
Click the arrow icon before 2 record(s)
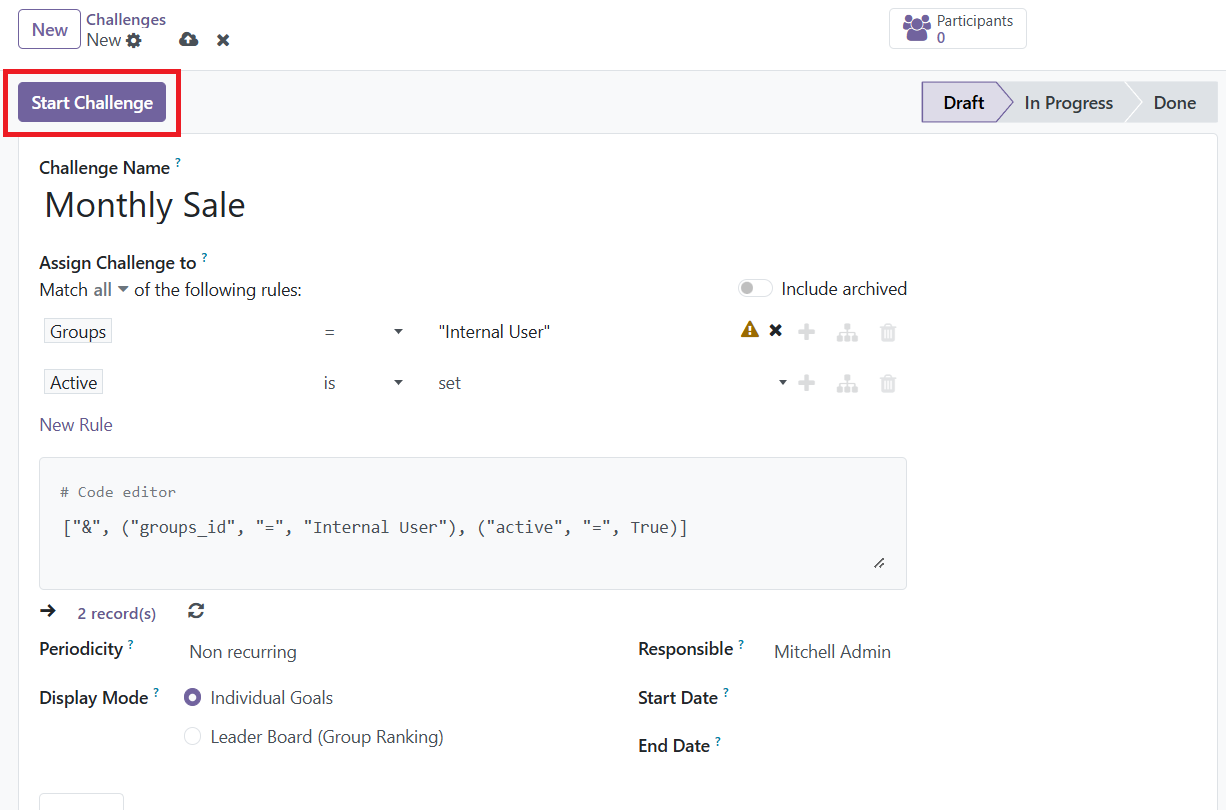point(47,611)
